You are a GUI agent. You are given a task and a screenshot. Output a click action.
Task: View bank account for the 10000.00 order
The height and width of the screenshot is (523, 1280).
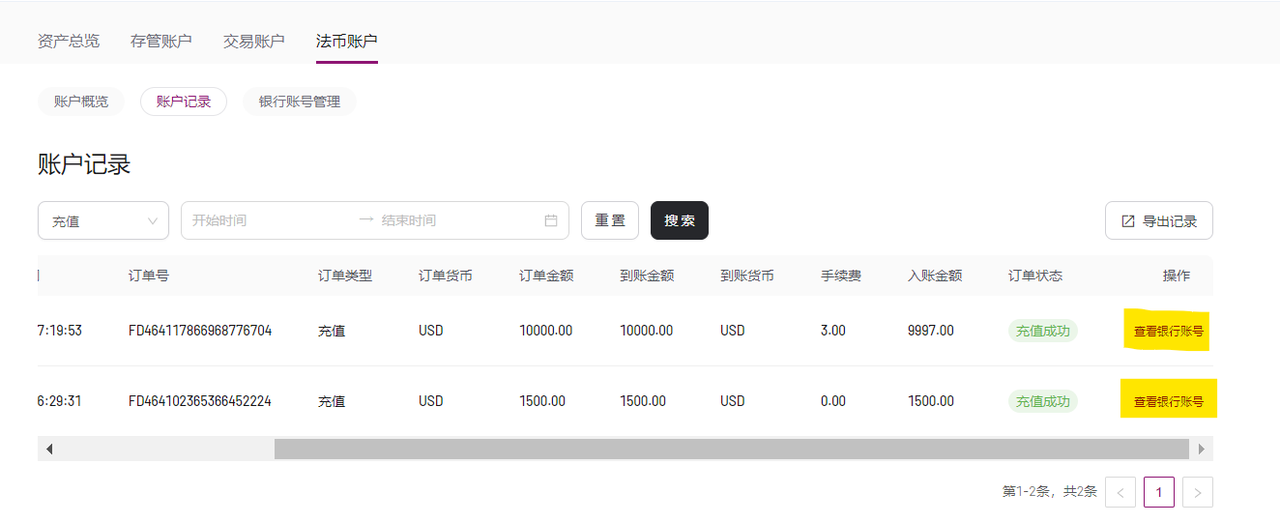point(1168,331)
